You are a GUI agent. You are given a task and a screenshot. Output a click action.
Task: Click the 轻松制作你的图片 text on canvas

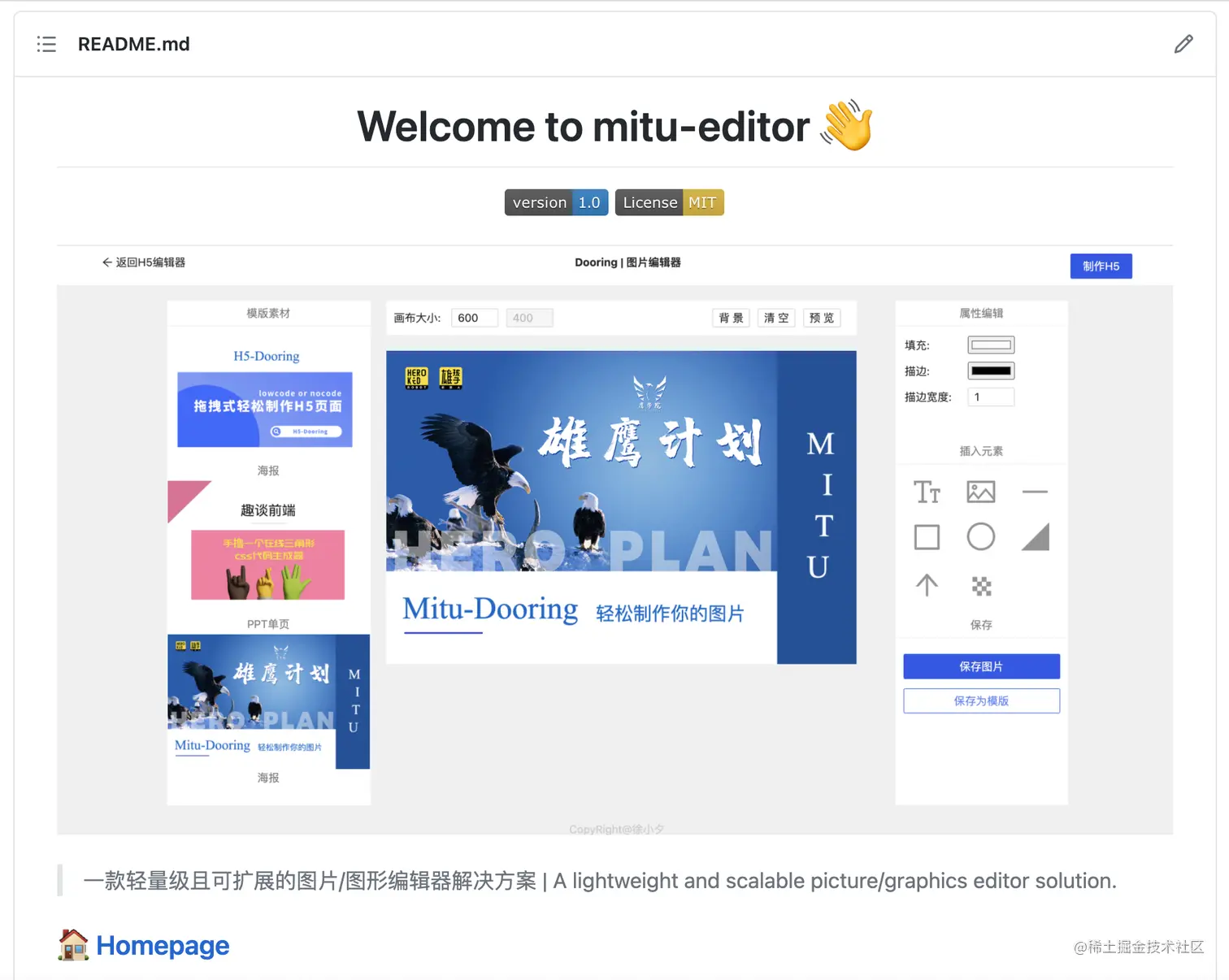(670, 614)
